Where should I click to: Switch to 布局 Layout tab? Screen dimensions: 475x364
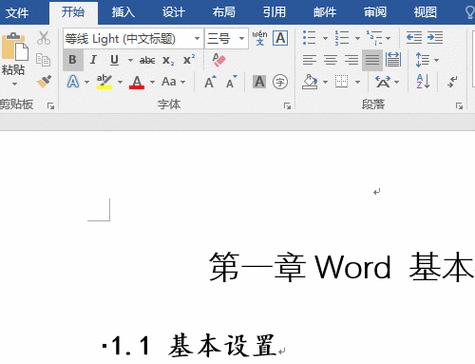[224, 12]
